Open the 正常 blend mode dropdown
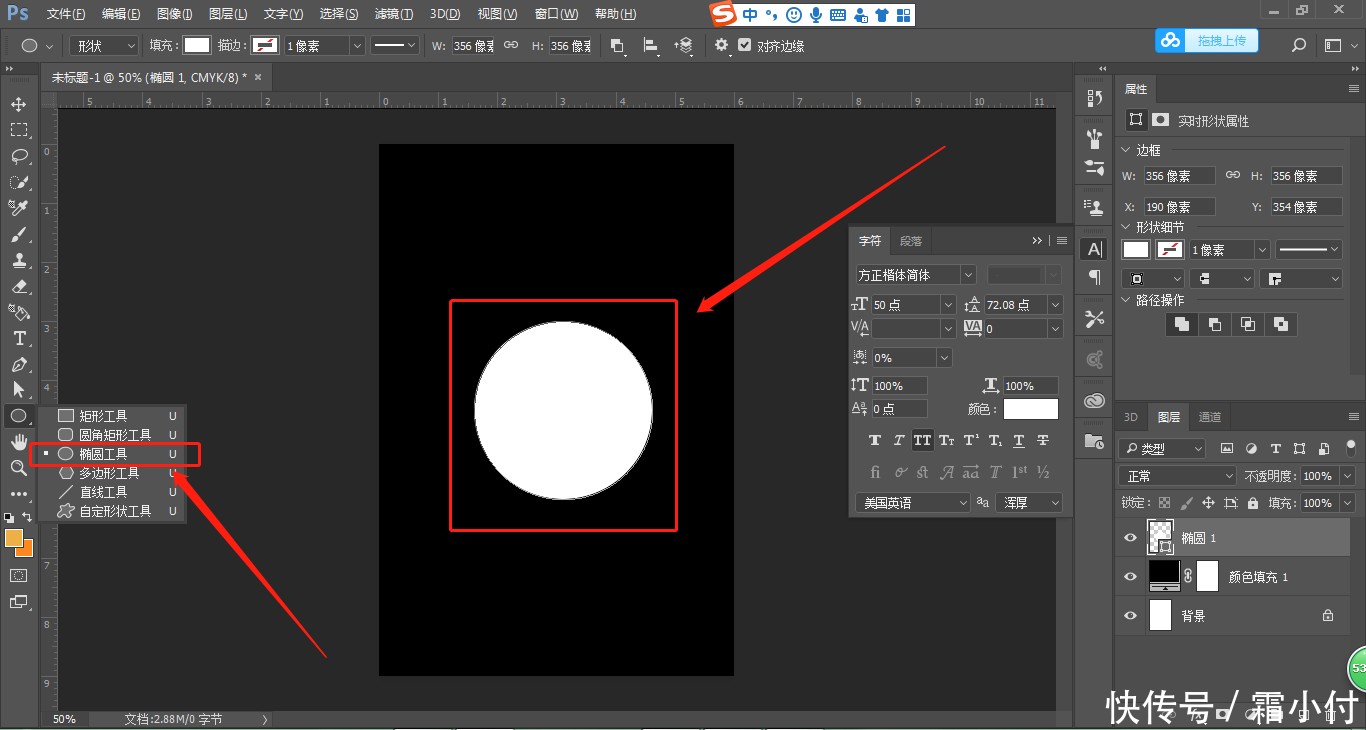The image size is (1366, 730). click(1178, 476)
